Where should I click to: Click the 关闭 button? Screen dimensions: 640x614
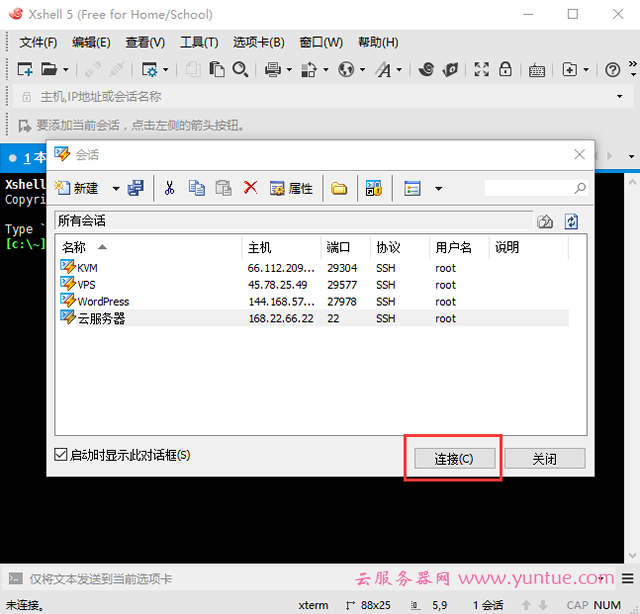tap(544, 458)
